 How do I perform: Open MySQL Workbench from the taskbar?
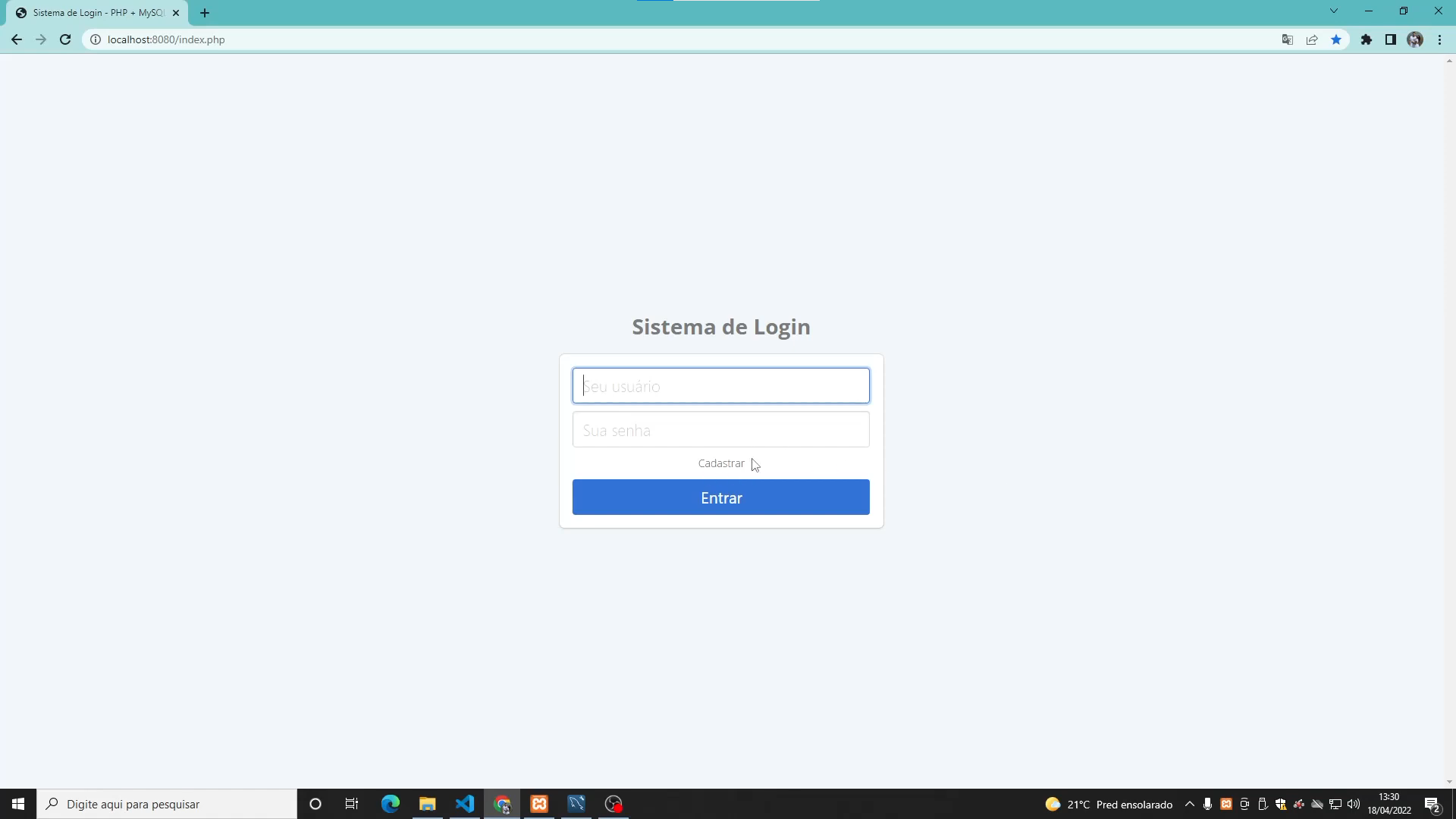point(576,804)
